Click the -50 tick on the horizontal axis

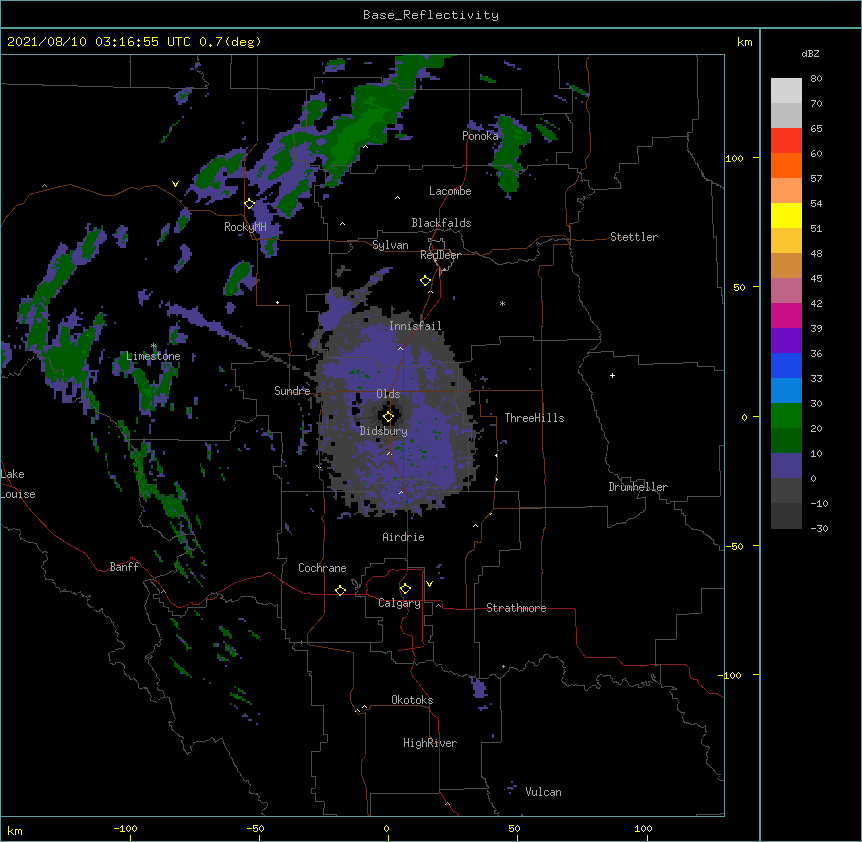[255, 828]
